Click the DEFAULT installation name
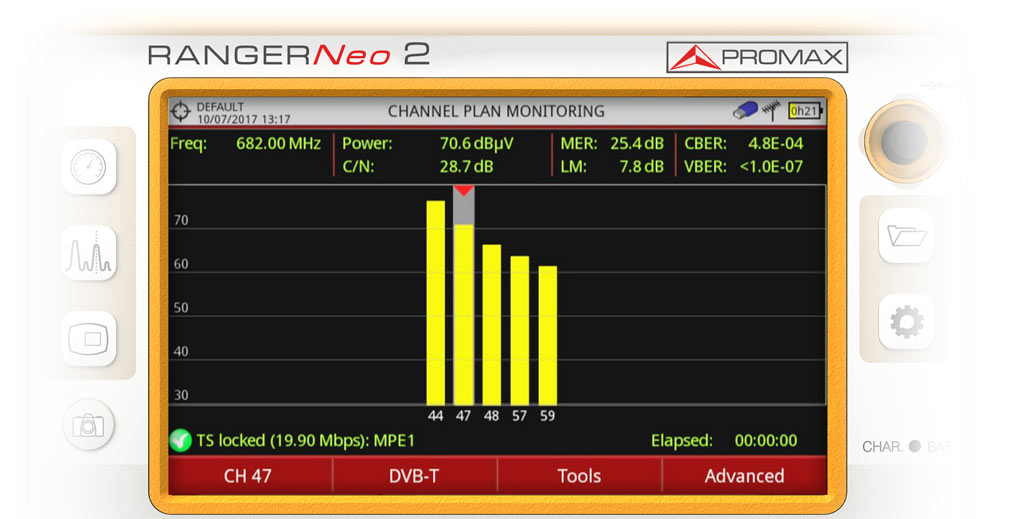 pos(220,107)
